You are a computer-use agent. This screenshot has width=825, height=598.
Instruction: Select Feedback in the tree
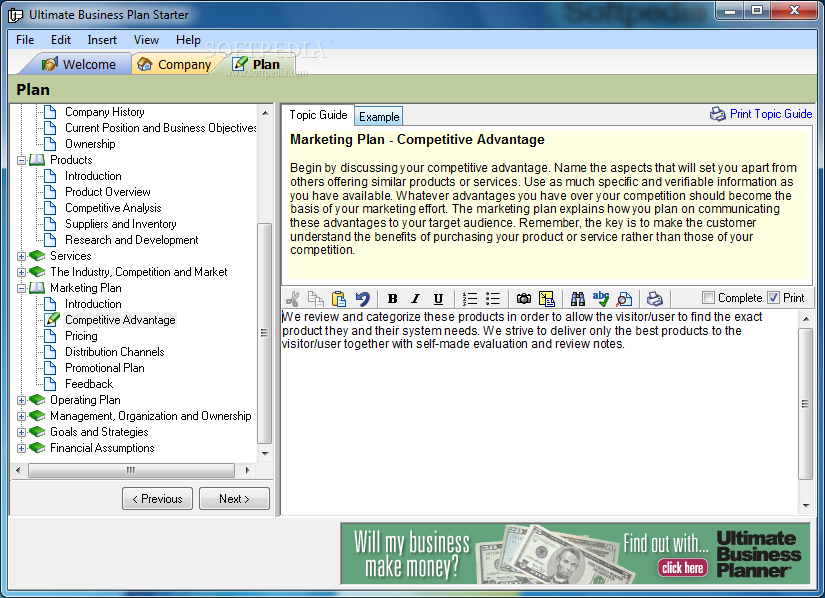[x=89, y=384]
